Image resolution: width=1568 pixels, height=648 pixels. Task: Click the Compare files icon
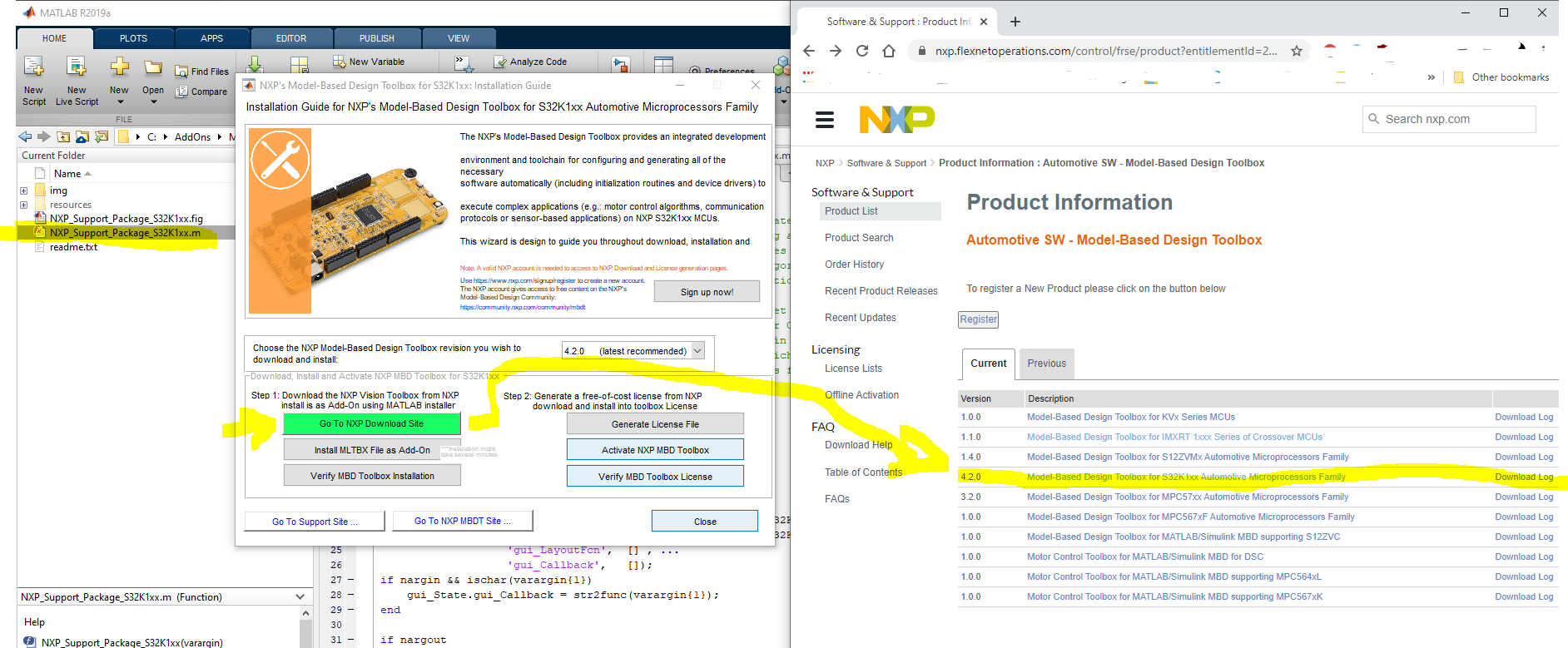(x=181, y=92)
